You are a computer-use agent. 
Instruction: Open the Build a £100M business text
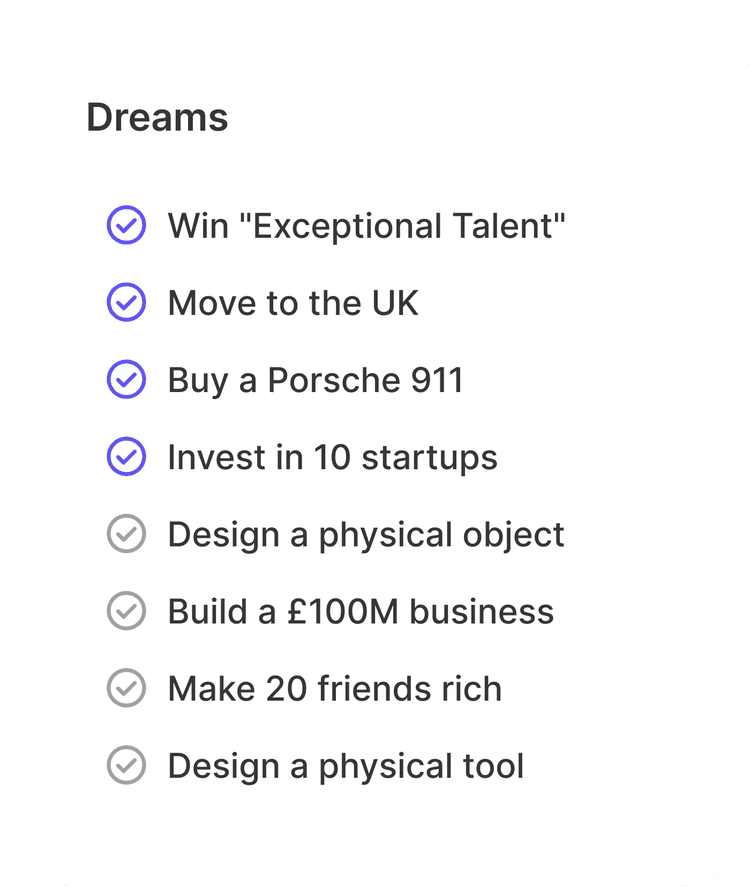tap(360, 611)
